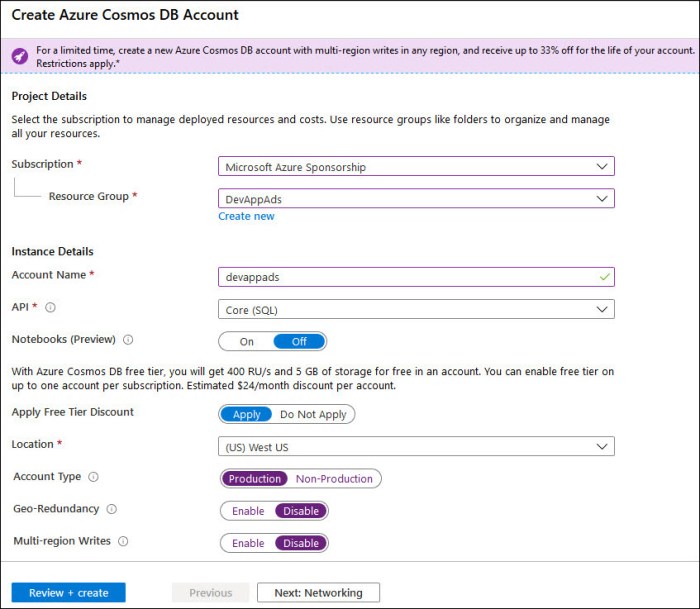Screen dimensions: 700x609
Task: Click the Subscription field label
Action: click(x=42, y=164)
